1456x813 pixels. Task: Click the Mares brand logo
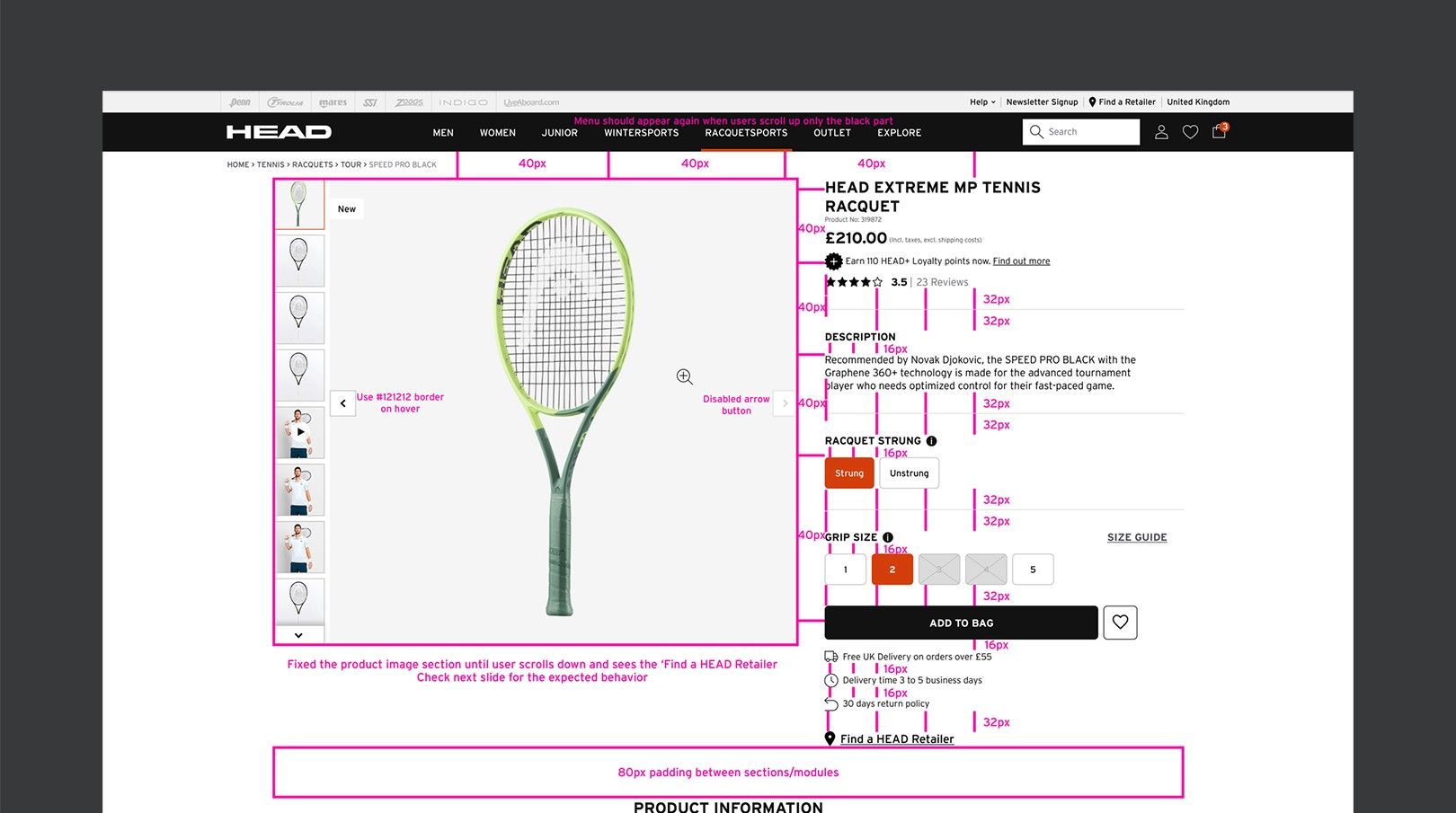333,102
